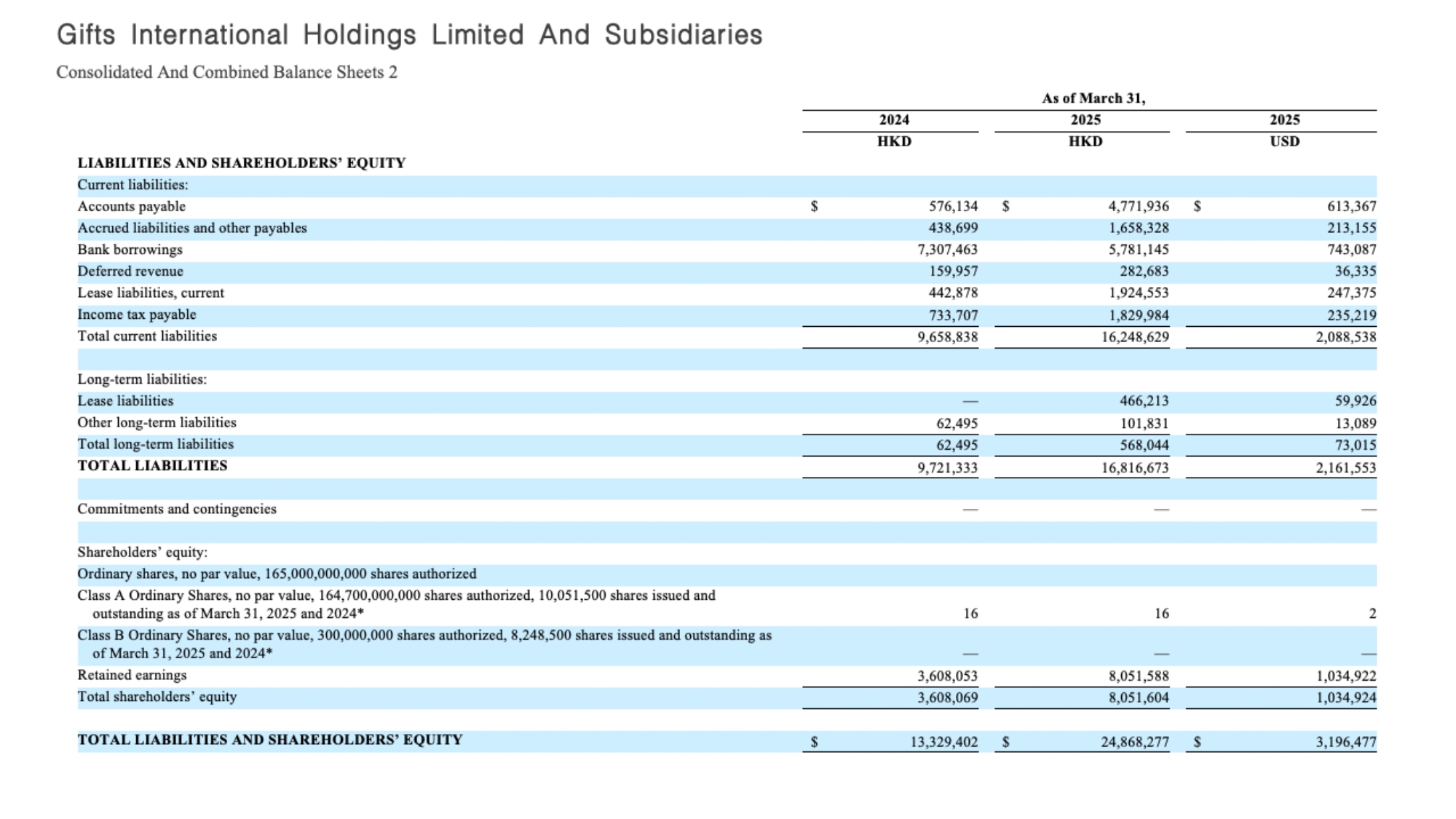Select long-term Lease liabilities value 466,213
1456x819 pixels.
click(x=1144, y=401)
